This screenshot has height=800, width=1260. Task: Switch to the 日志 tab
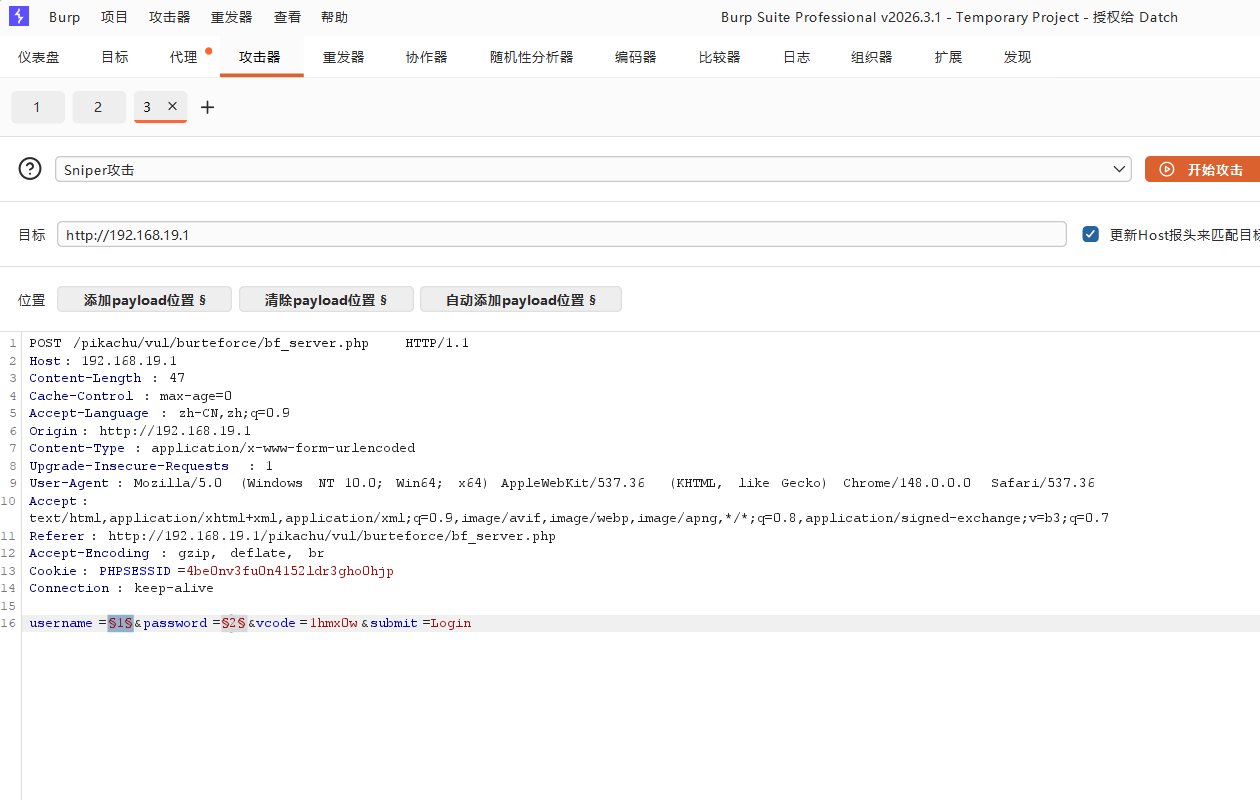click(797, 57)
